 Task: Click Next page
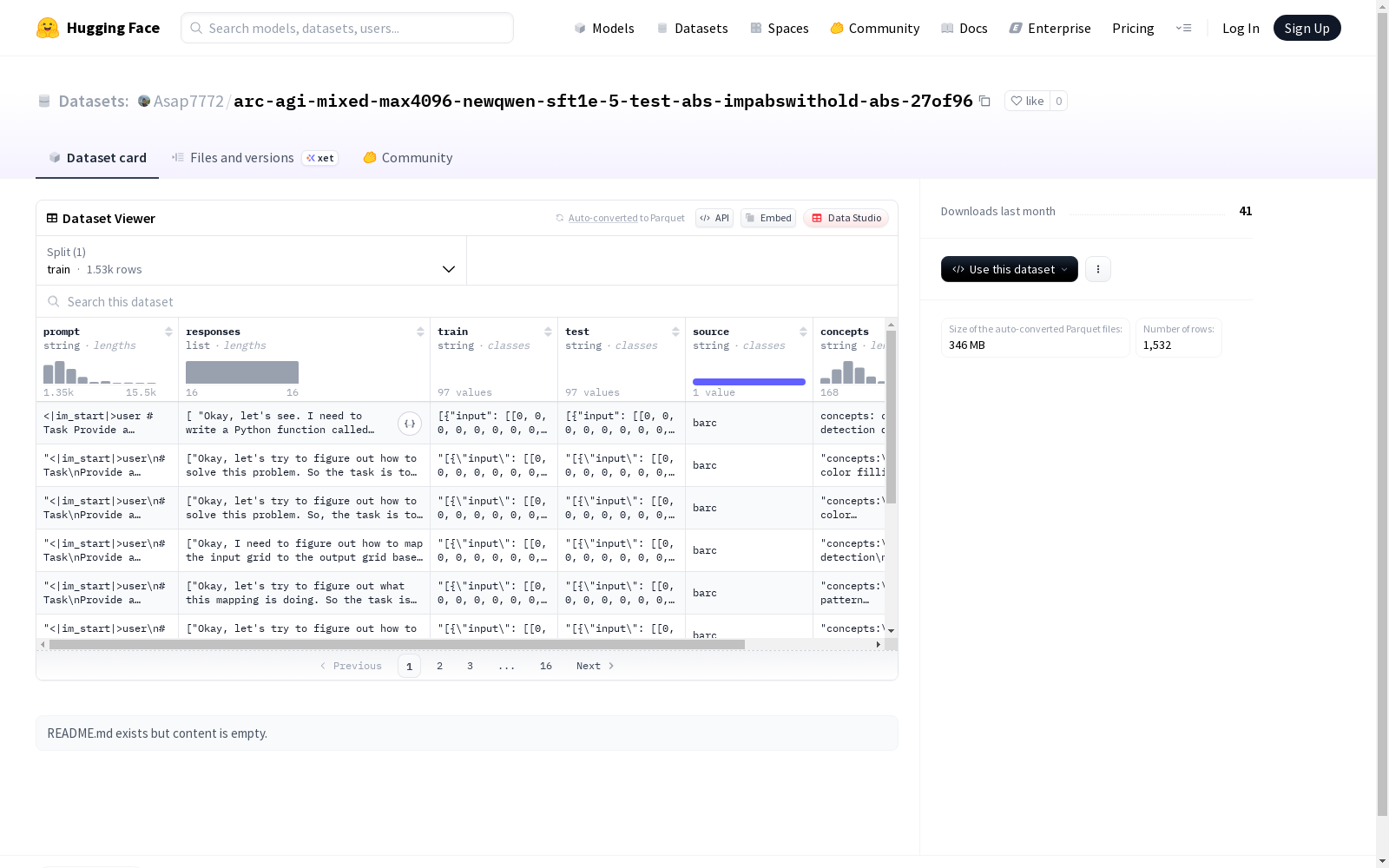tap(596, 666)
